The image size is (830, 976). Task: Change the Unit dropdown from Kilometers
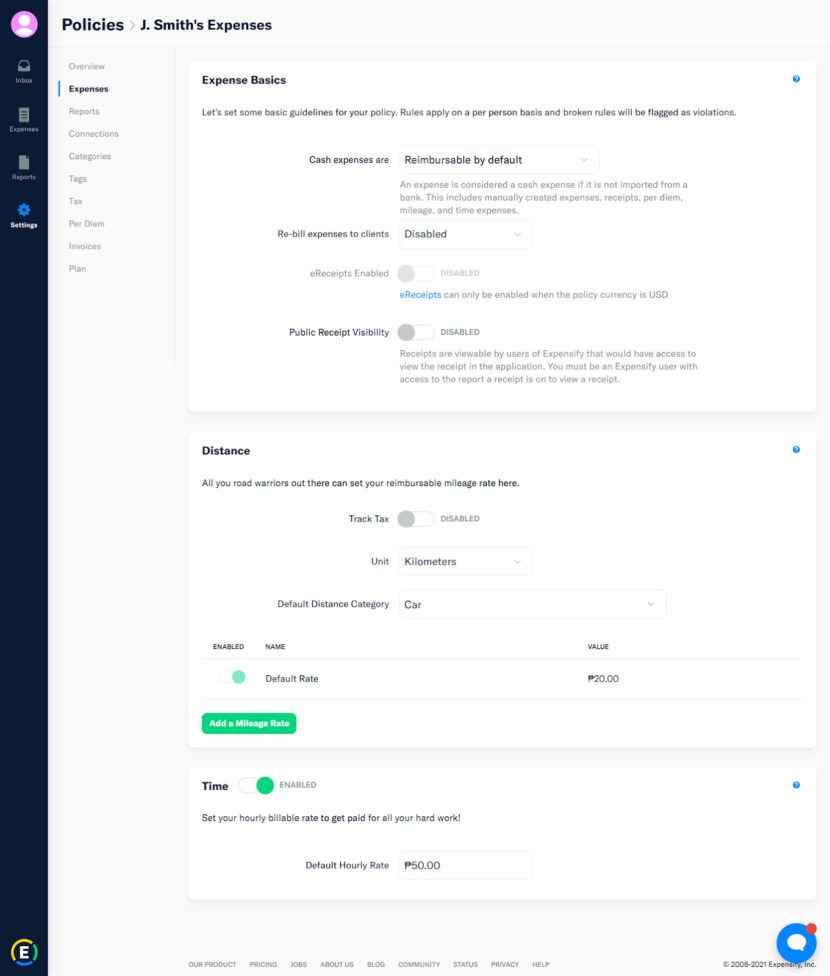pyautogui.click(x=465, y=561)
